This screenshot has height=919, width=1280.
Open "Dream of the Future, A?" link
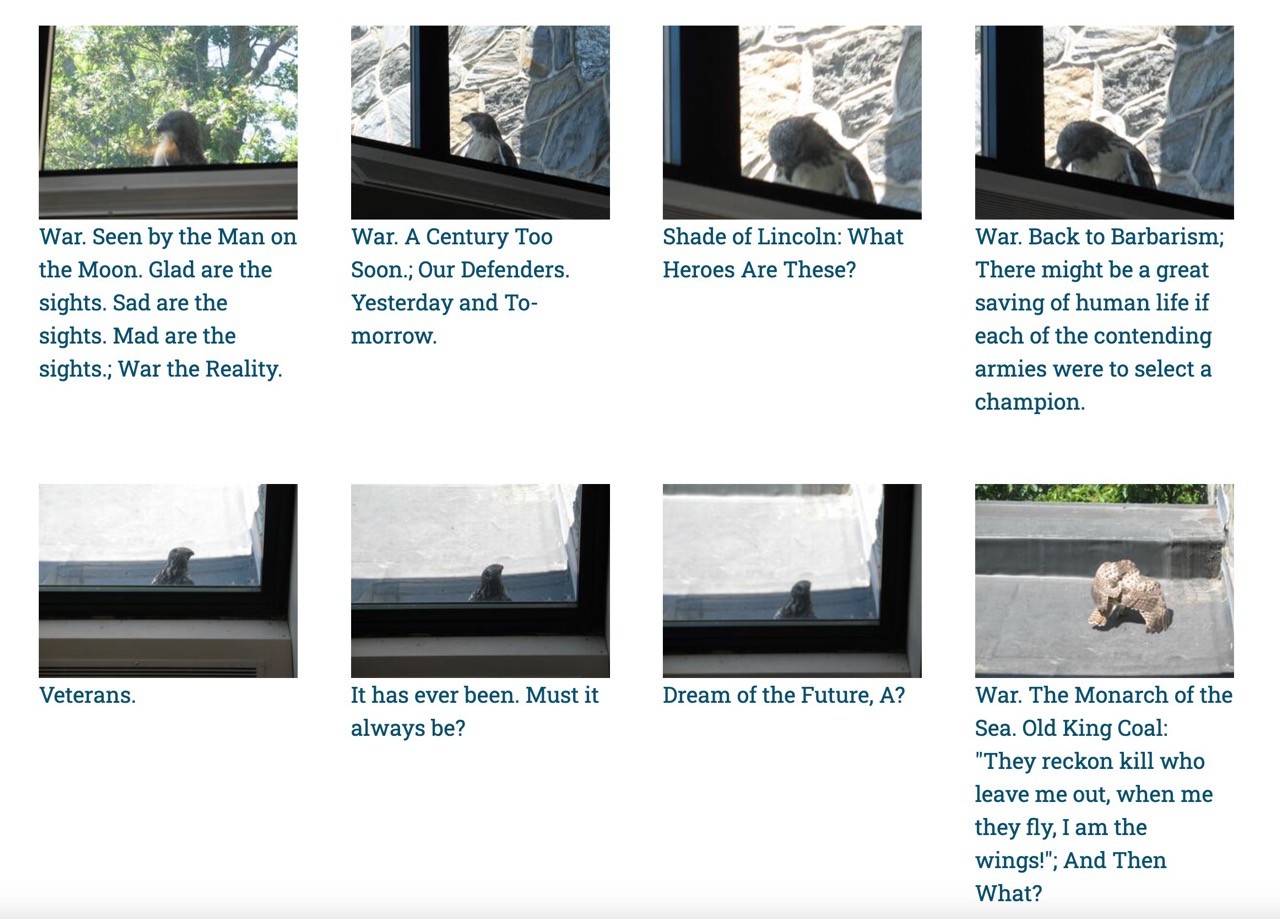[784, 695]
